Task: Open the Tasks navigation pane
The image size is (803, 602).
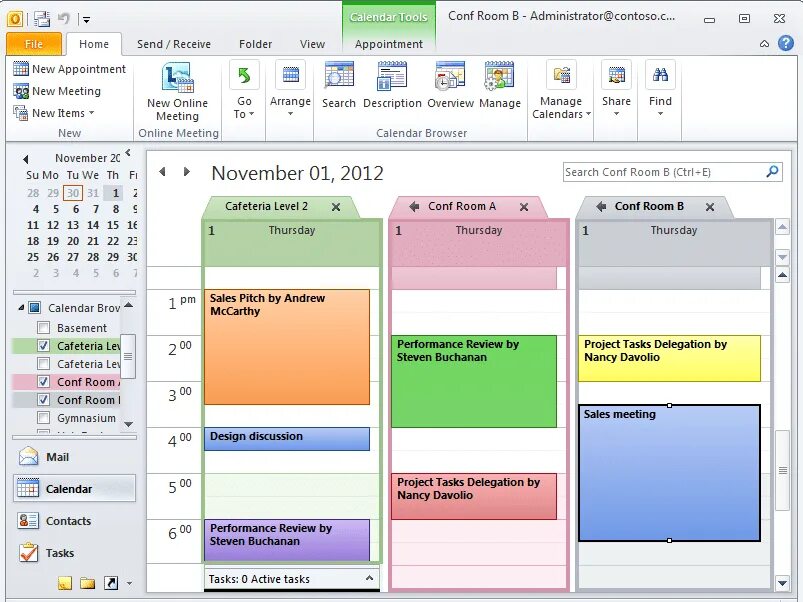Action: coord(74,553)
